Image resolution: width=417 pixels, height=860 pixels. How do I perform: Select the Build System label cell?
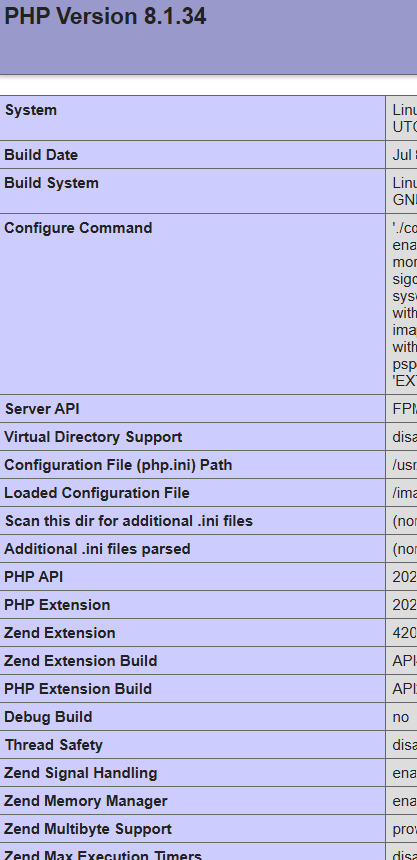coord(193,191)
